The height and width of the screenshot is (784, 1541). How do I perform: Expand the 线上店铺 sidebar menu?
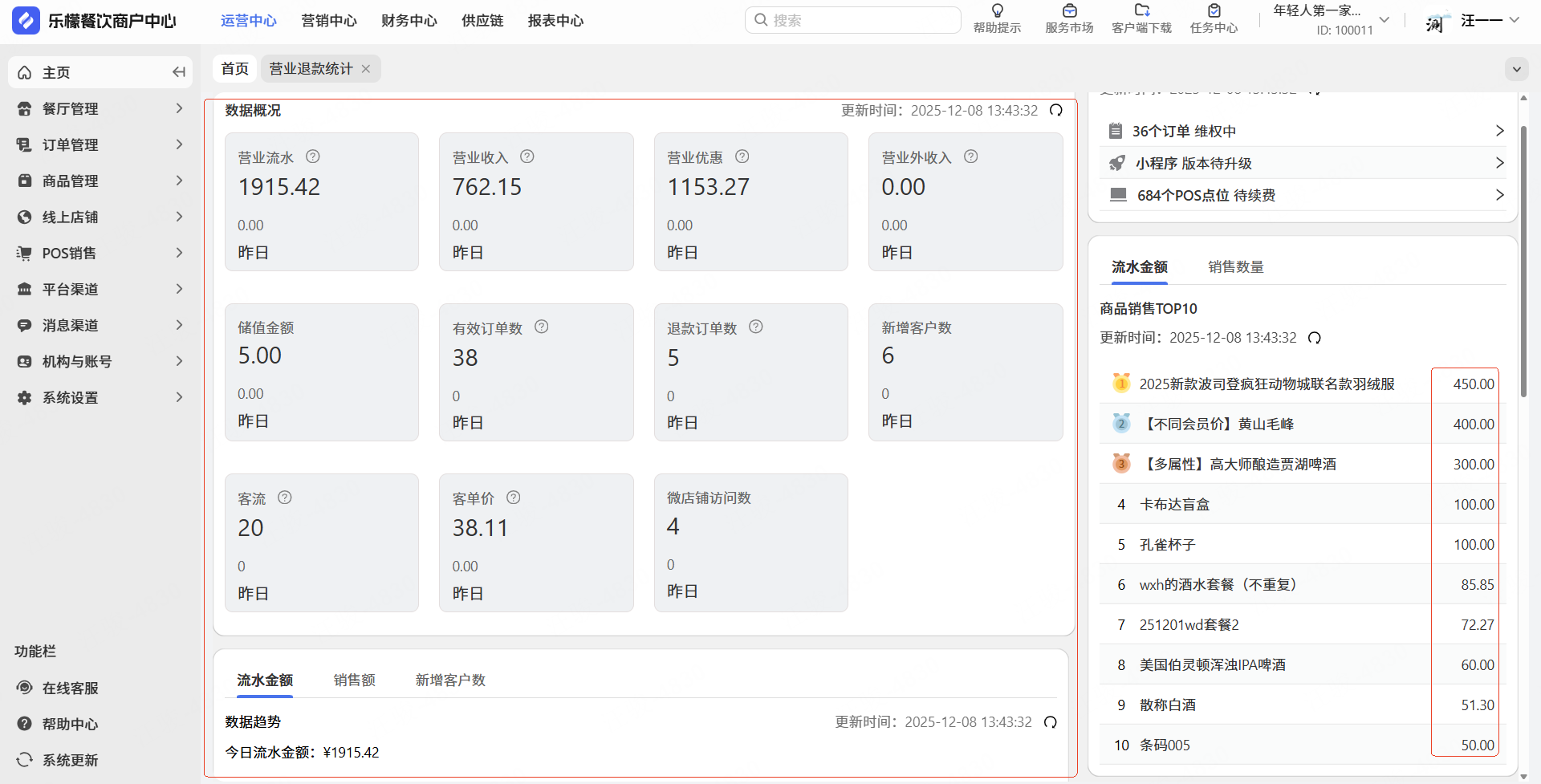[100, 217]
